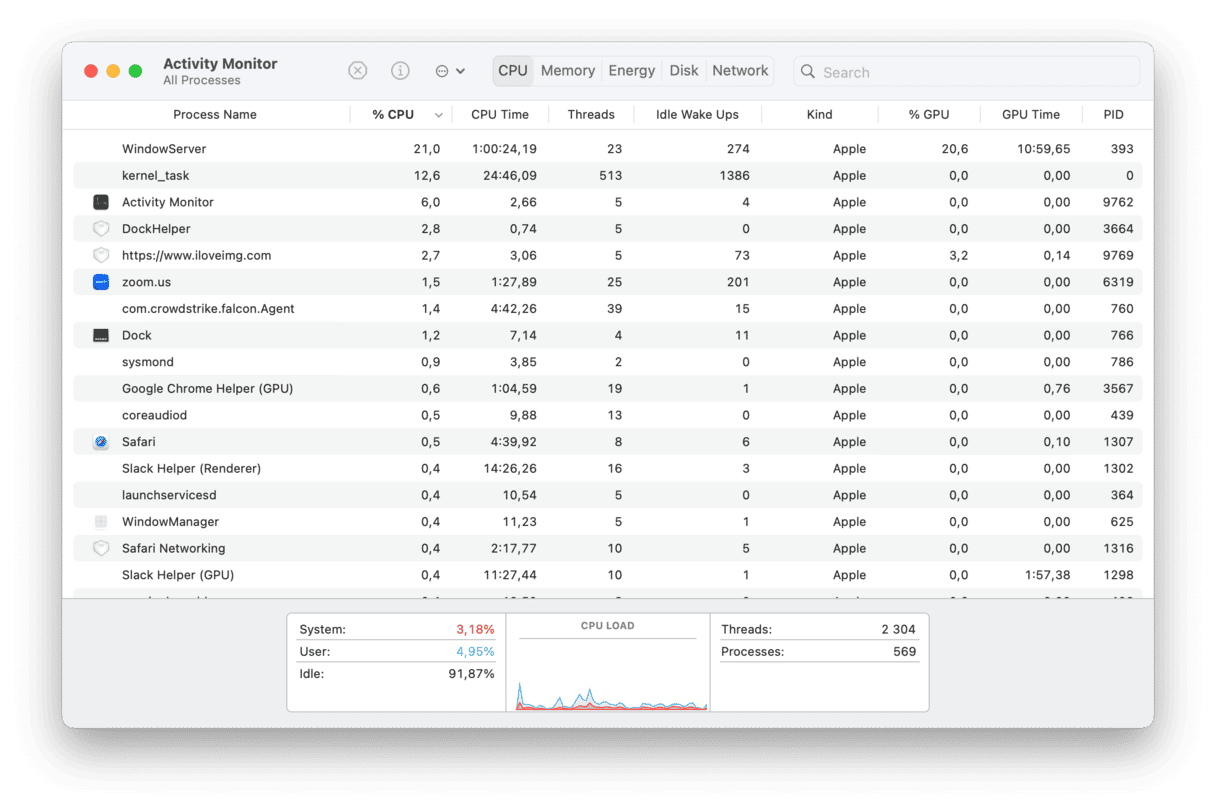Click the stop process (X) toolbar icon
The height and width of the screenshot is (810, 1216).
click(x=358, y=71)
